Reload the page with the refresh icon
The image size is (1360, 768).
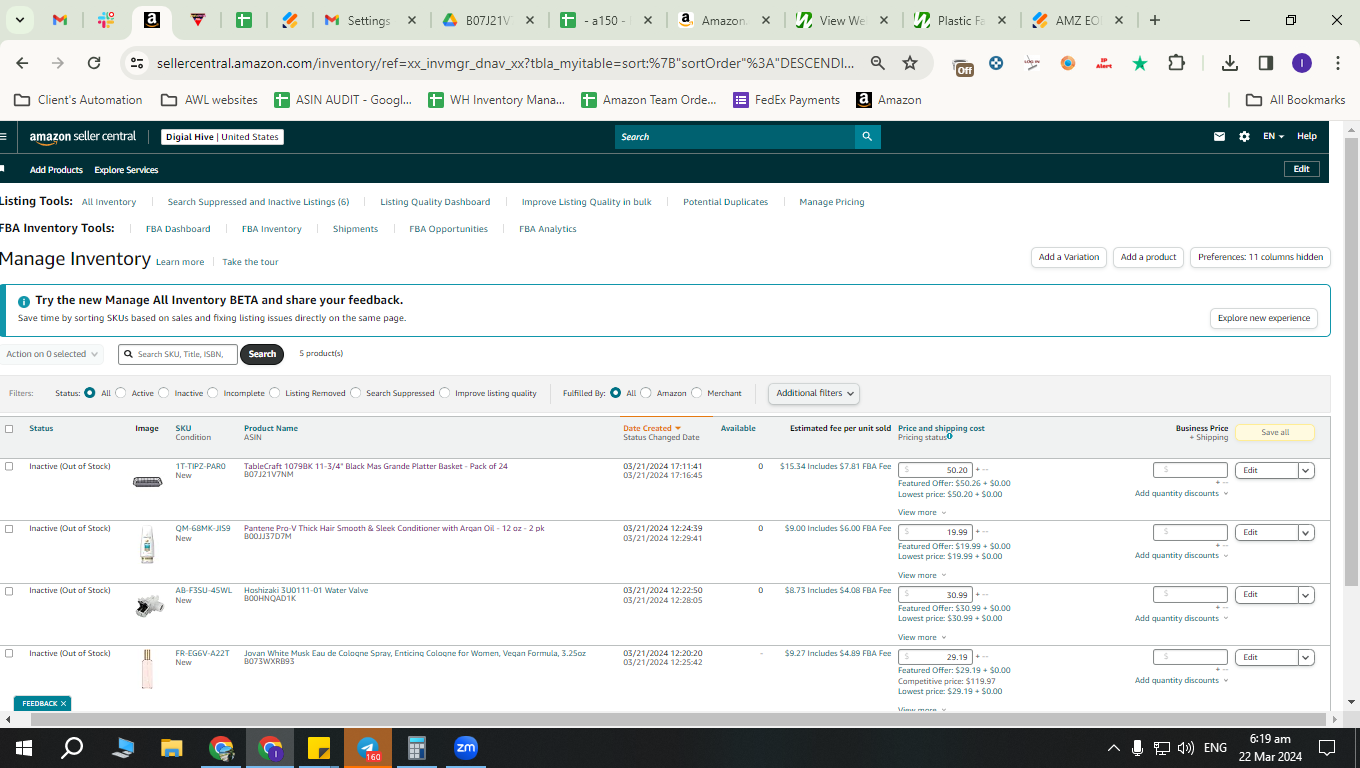point(94,63)
